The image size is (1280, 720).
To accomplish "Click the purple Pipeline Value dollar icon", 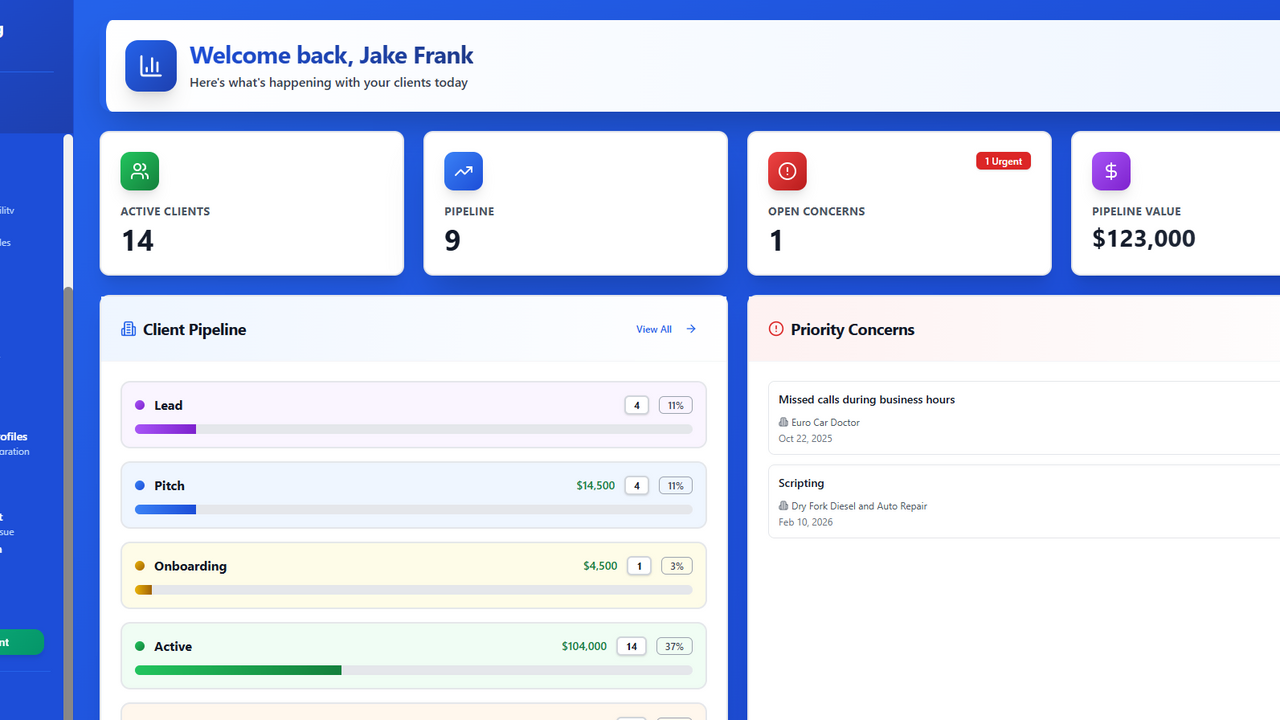I will (1111, 171).
